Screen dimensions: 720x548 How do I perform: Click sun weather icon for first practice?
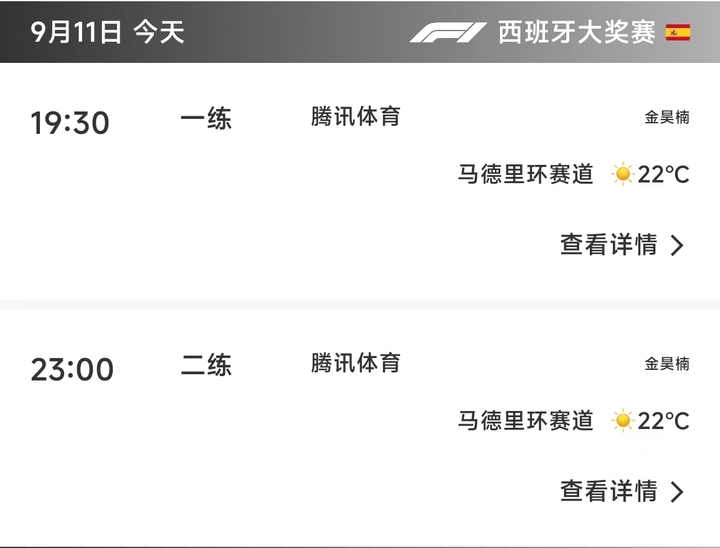point(623,175)
